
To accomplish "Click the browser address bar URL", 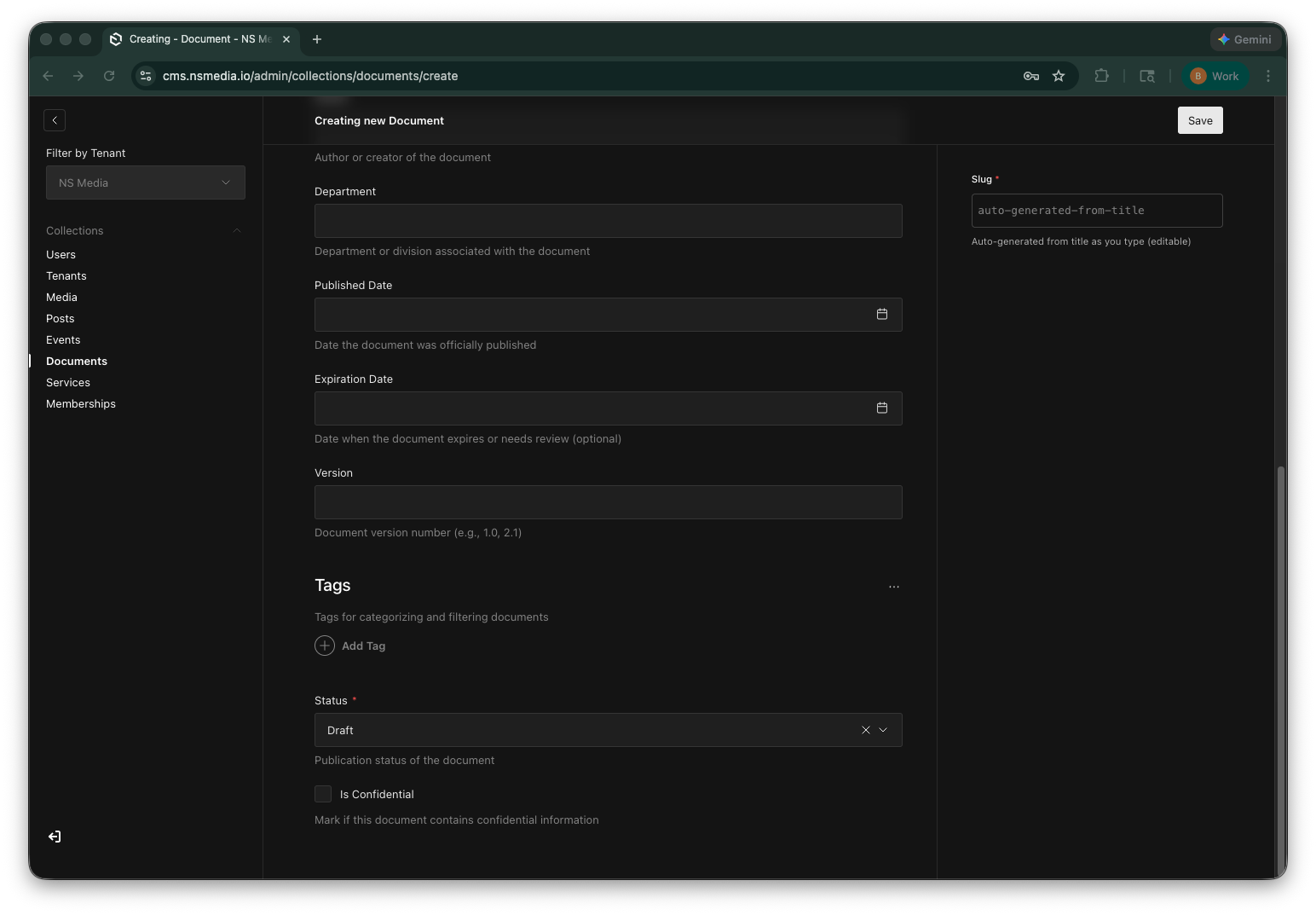I will (310, 76).
